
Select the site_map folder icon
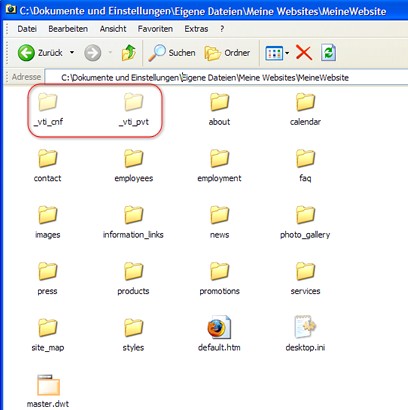48,328
